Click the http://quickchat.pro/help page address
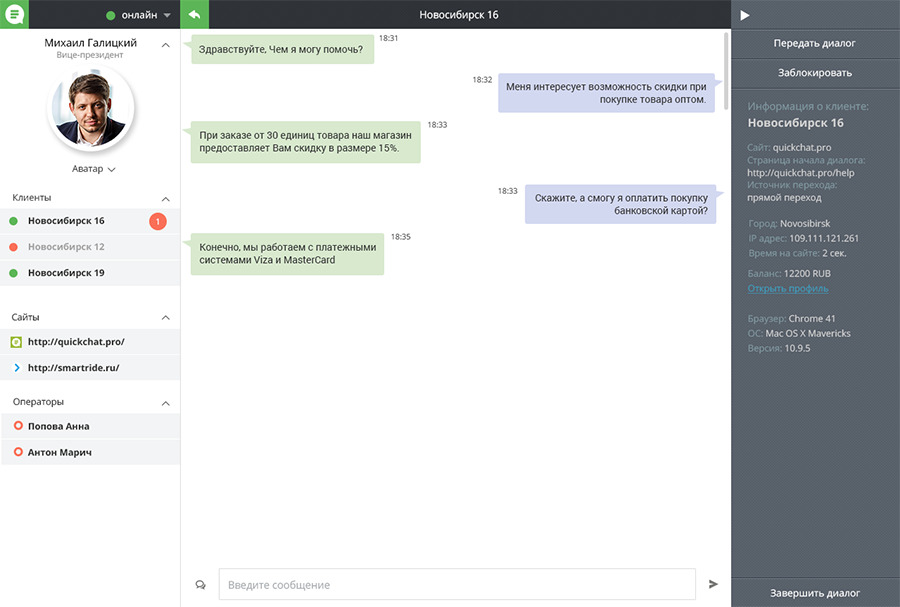 pyautogui.click(x=801, y=173)
